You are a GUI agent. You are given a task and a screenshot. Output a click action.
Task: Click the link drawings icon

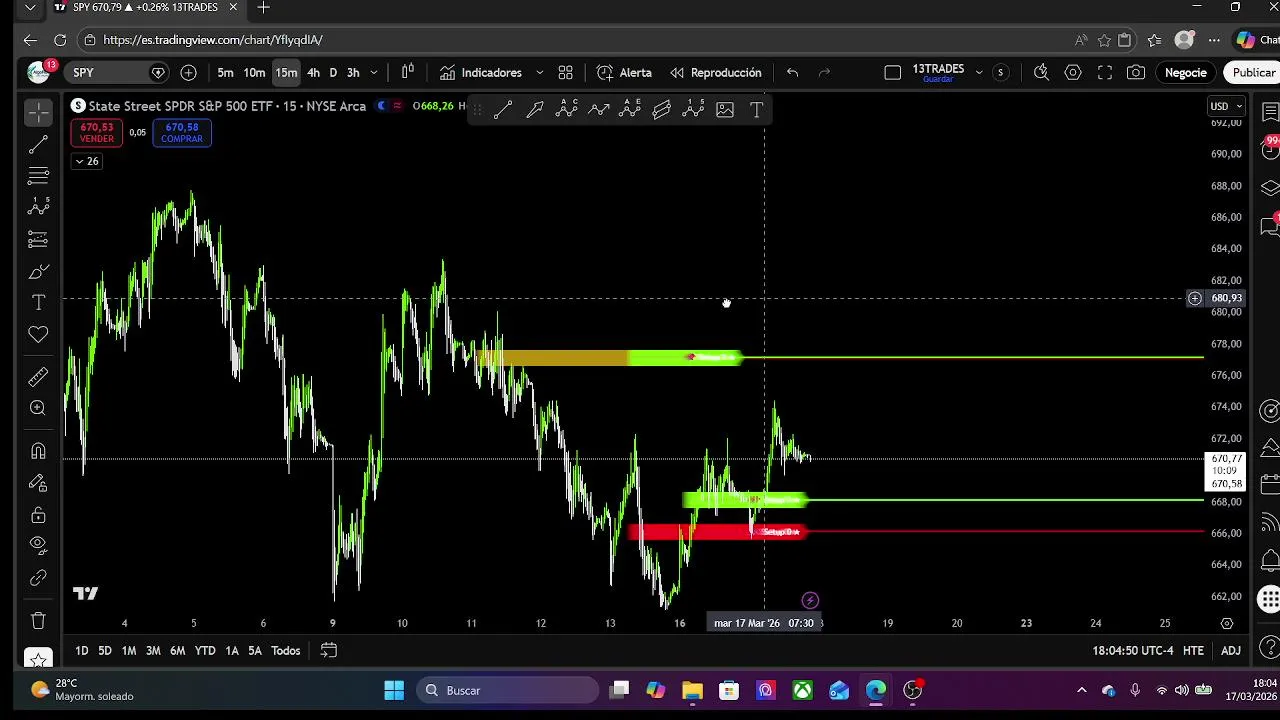point(38,578)
